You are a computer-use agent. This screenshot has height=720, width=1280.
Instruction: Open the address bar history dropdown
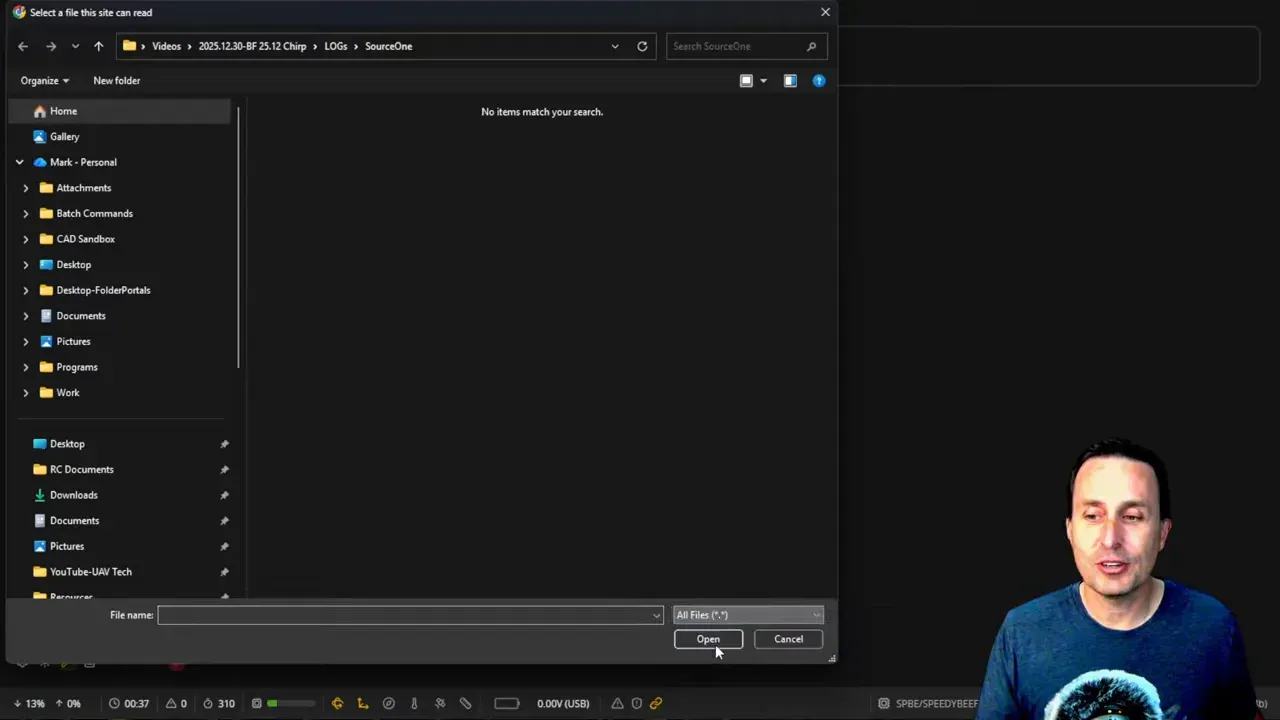pyautogui.click(x=615, y=46)
